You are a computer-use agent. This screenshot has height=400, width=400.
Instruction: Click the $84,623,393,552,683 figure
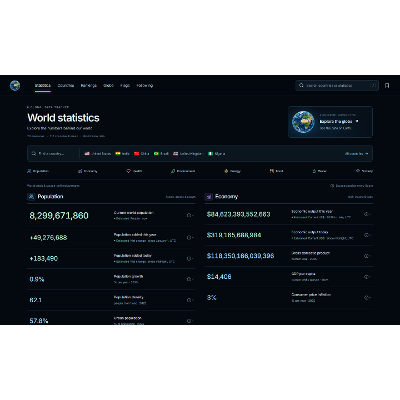point(238,214)
